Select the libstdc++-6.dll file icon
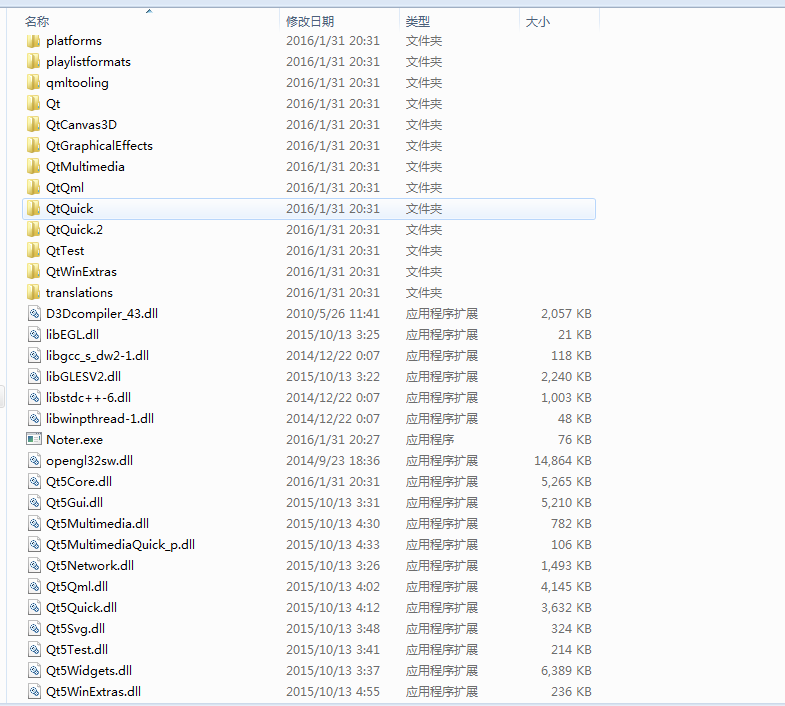 pyautogui.click(x=34, y=398)
